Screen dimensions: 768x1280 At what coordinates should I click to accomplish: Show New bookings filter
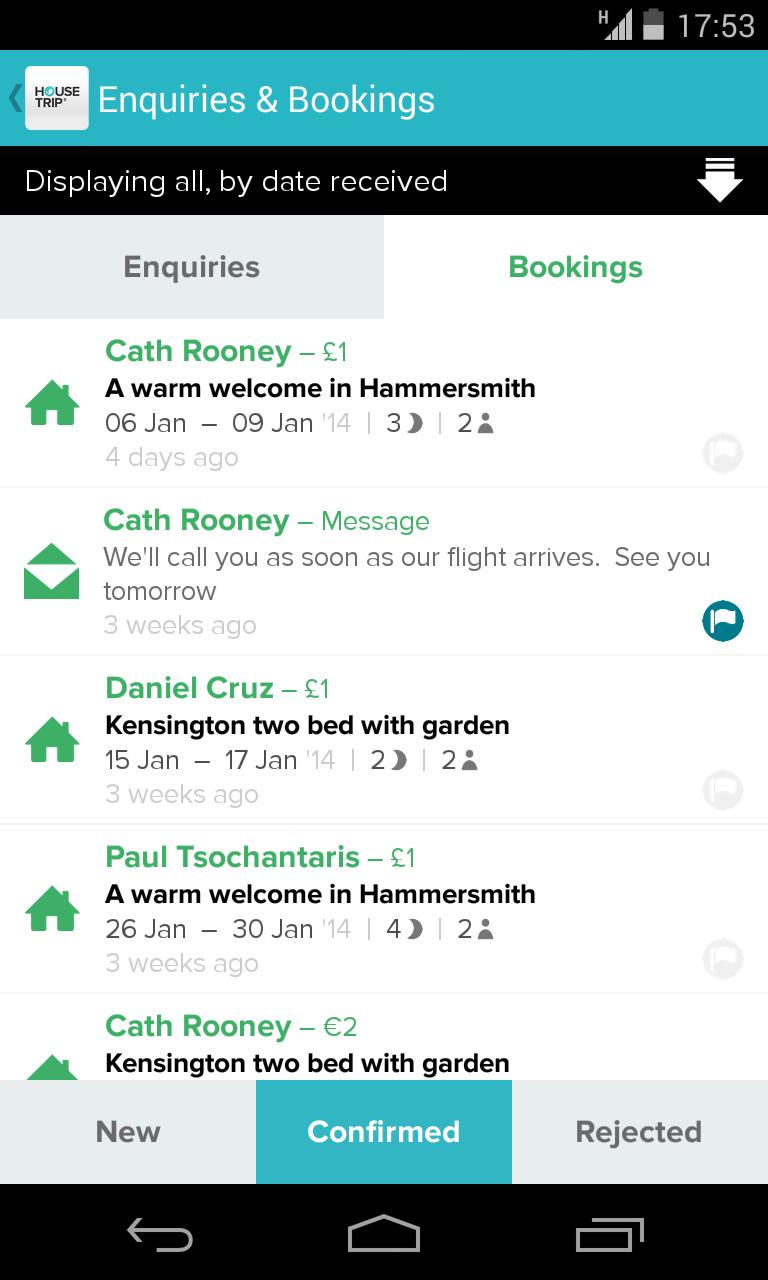tap(128, 1132)
